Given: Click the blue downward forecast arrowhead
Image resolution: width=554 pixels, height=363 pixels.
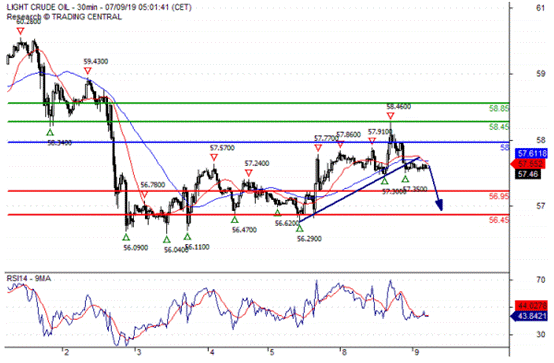Looking at the screenshot, I should (439, 205).
